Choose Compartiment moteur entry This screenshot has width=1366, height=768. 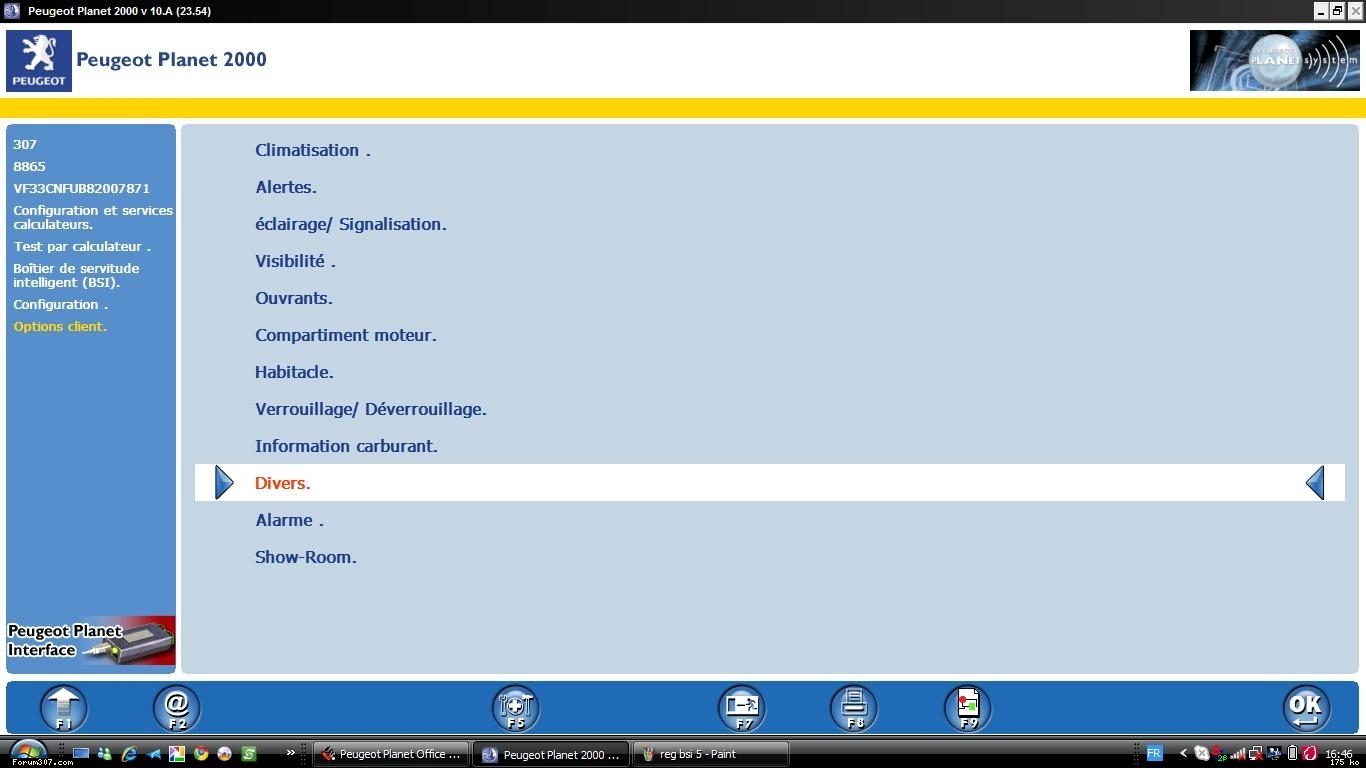tap(346, 335)
